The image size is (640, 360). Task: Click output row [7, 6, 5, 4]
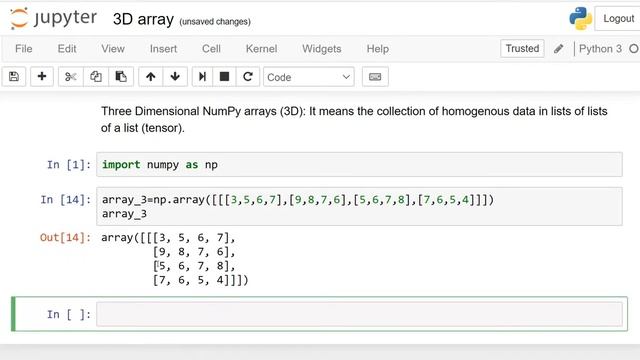(200, 280)
